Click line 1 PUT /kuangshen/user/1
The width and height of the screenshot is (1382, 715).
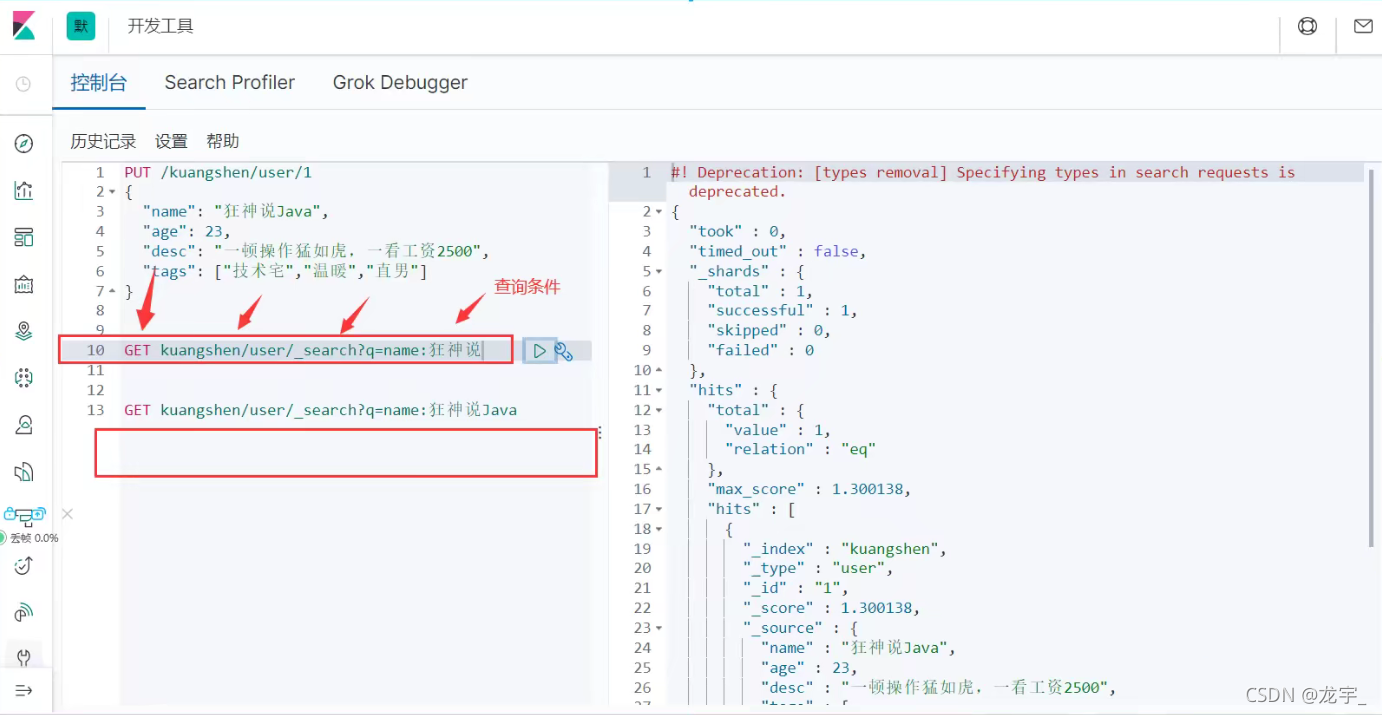218,172
